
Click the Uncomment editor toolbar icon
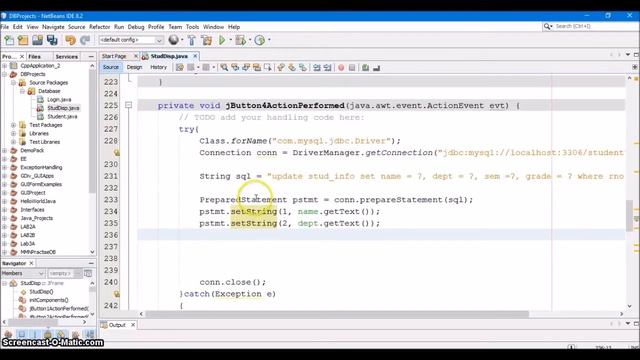pos(376,67)
